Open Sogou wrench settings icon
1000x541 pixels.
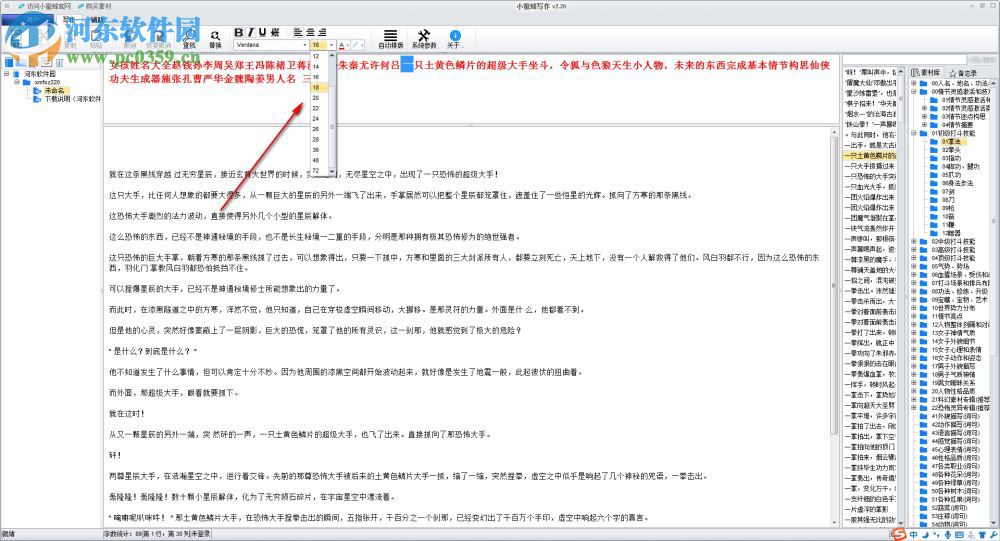coord(994,535)
